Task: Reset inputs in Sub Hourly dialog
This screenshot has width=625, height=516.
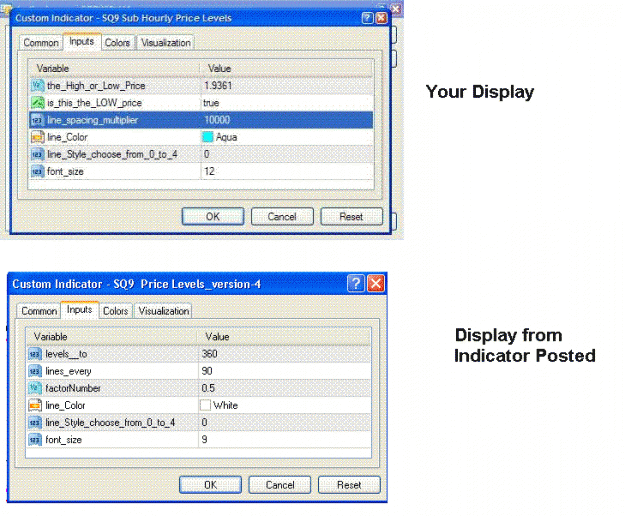Action: 351,216
